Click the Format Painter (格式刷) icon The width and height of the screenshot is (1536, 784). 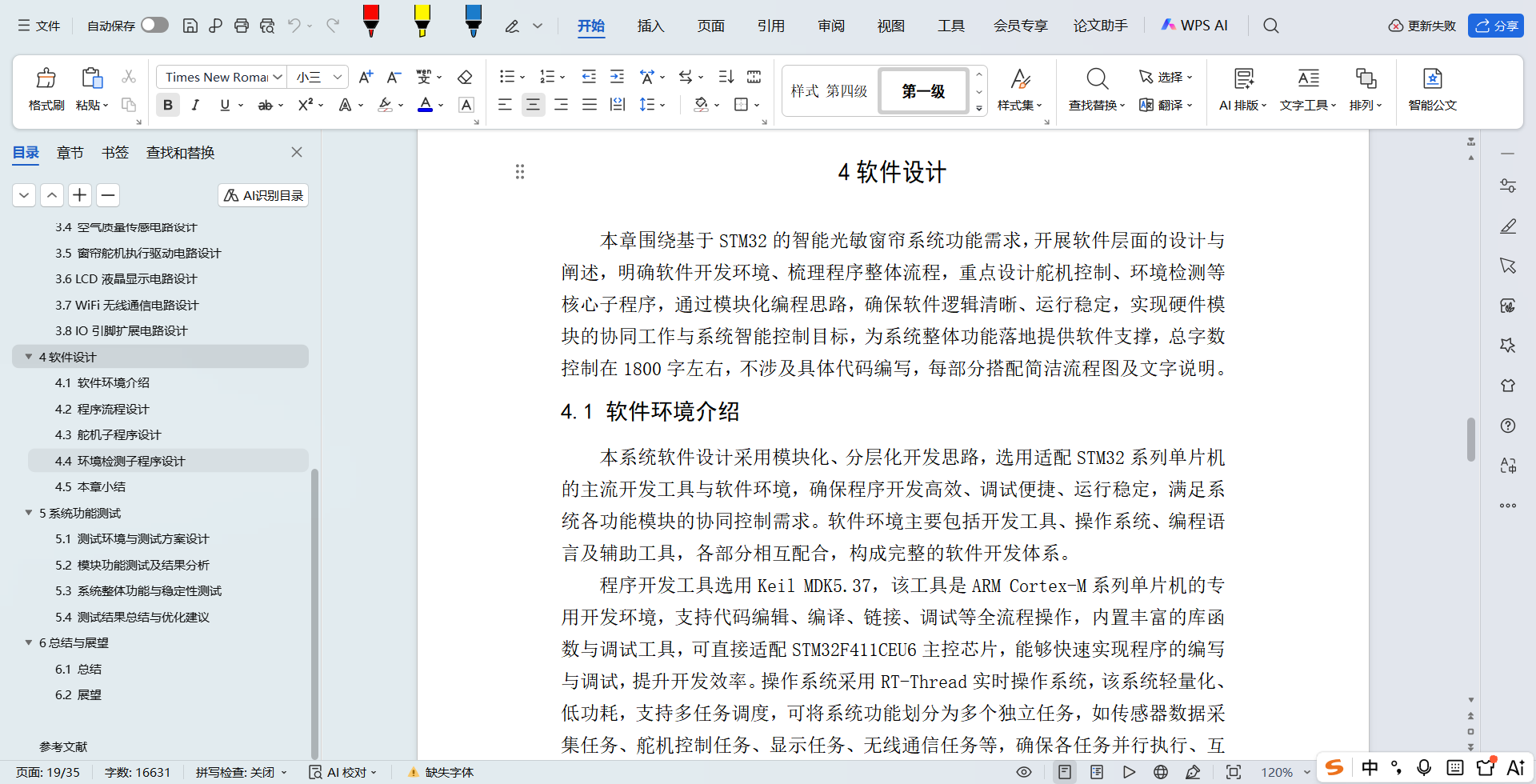(46, 78)
